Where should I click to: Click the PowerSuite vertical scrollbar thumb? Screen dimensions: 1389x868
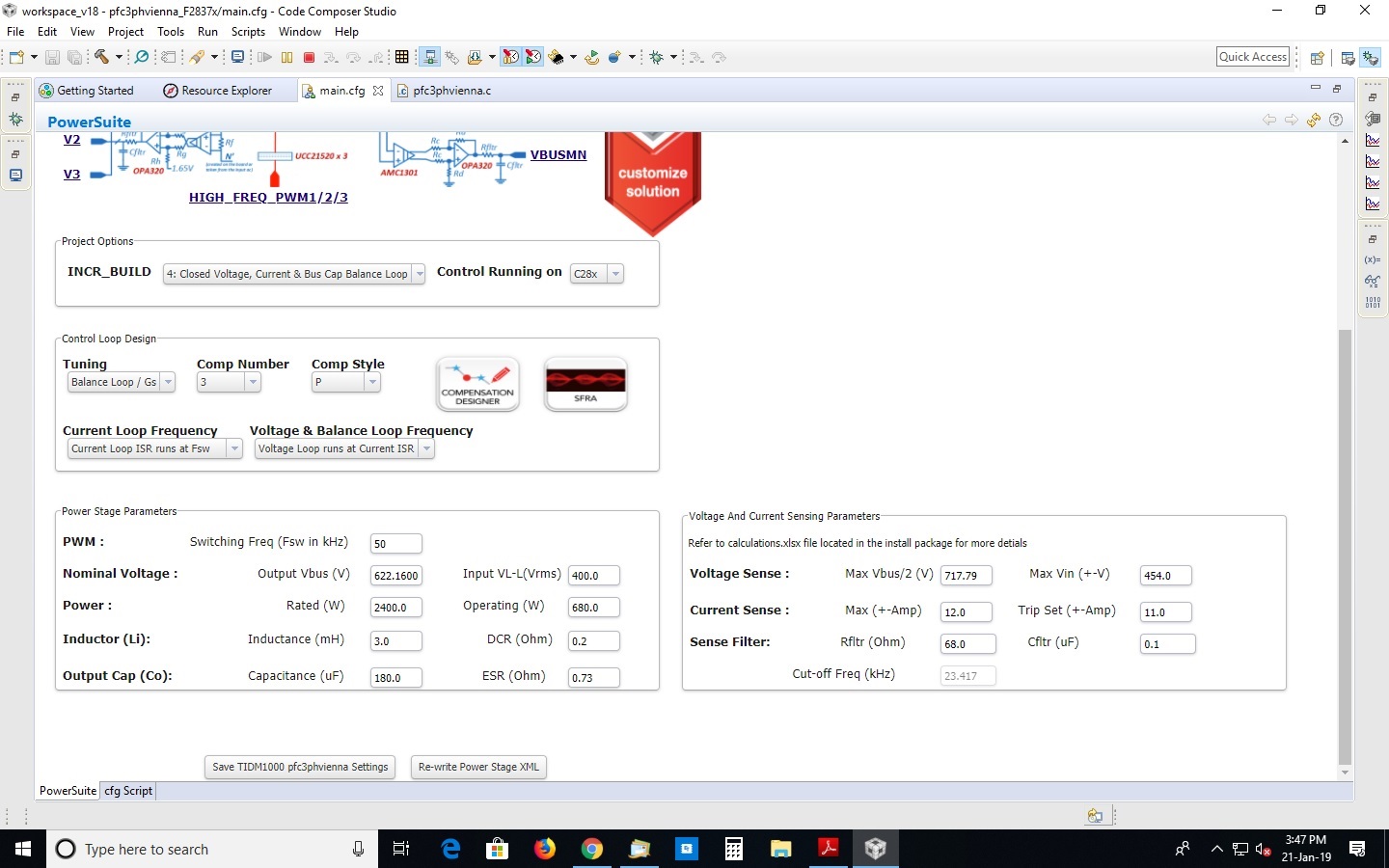click(x=1345, y=546)
